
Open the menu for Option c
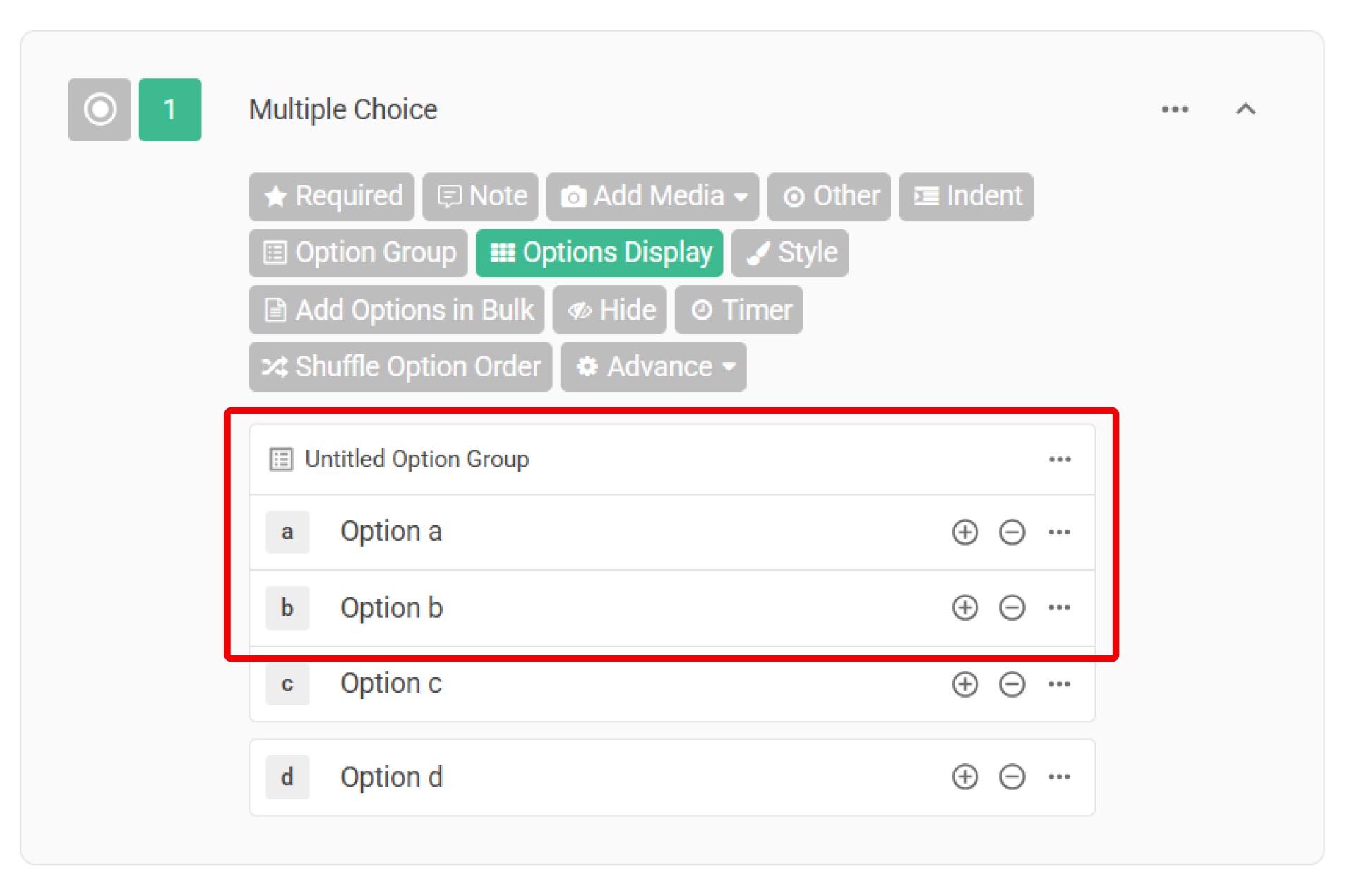coord(1059,683)
